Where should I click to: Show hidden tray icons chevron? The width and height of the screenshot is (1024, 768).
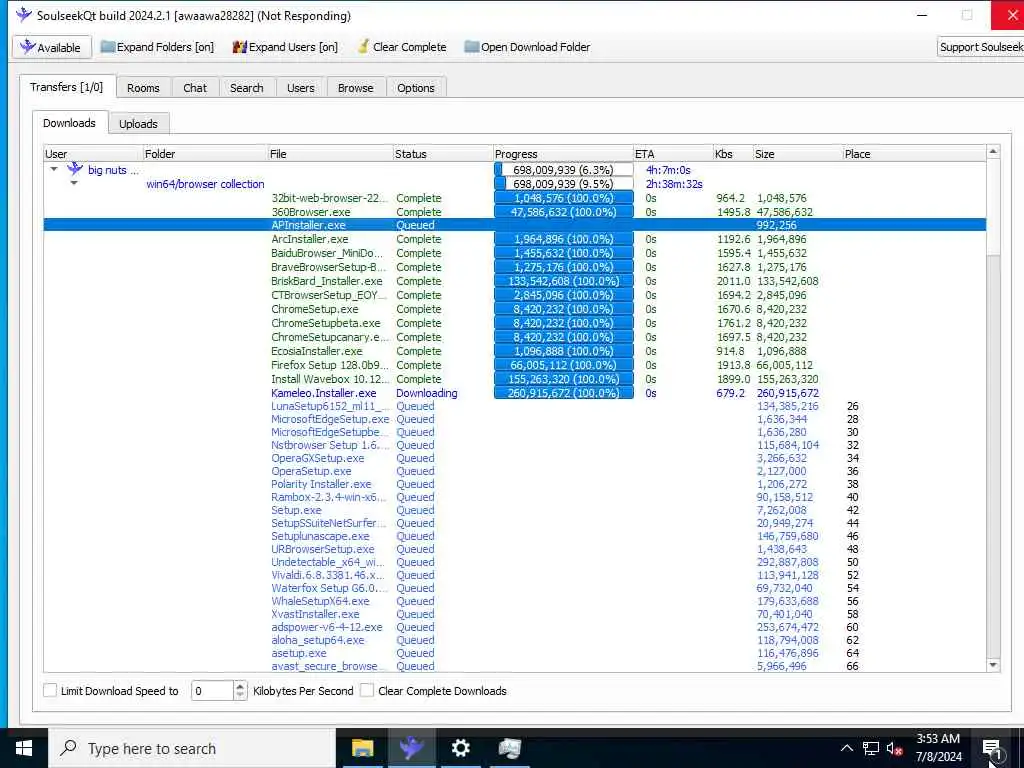click(x=846, y=748)
